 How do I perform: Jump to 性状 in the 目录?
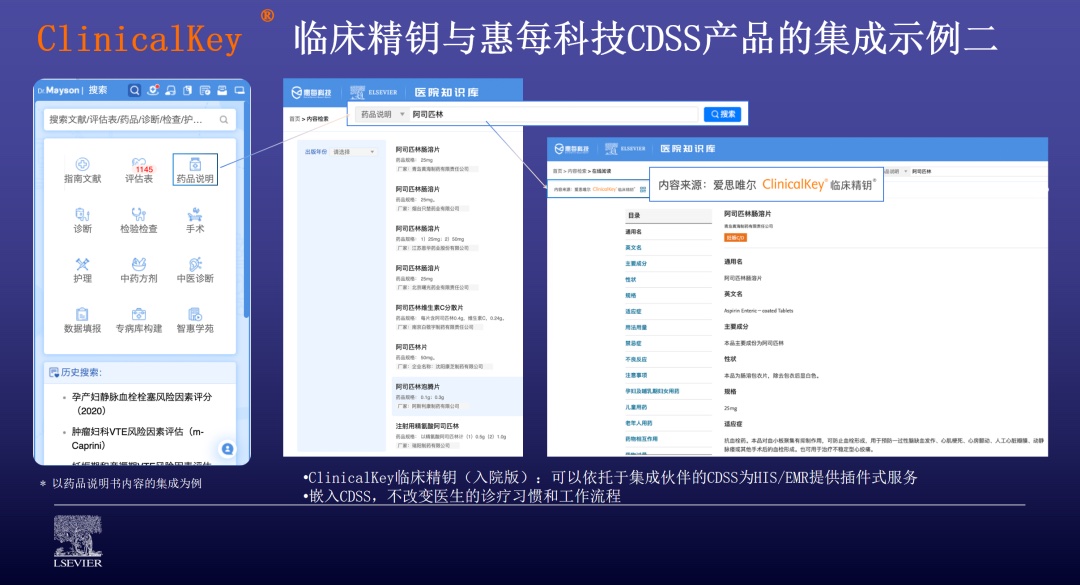click(631, 279)
